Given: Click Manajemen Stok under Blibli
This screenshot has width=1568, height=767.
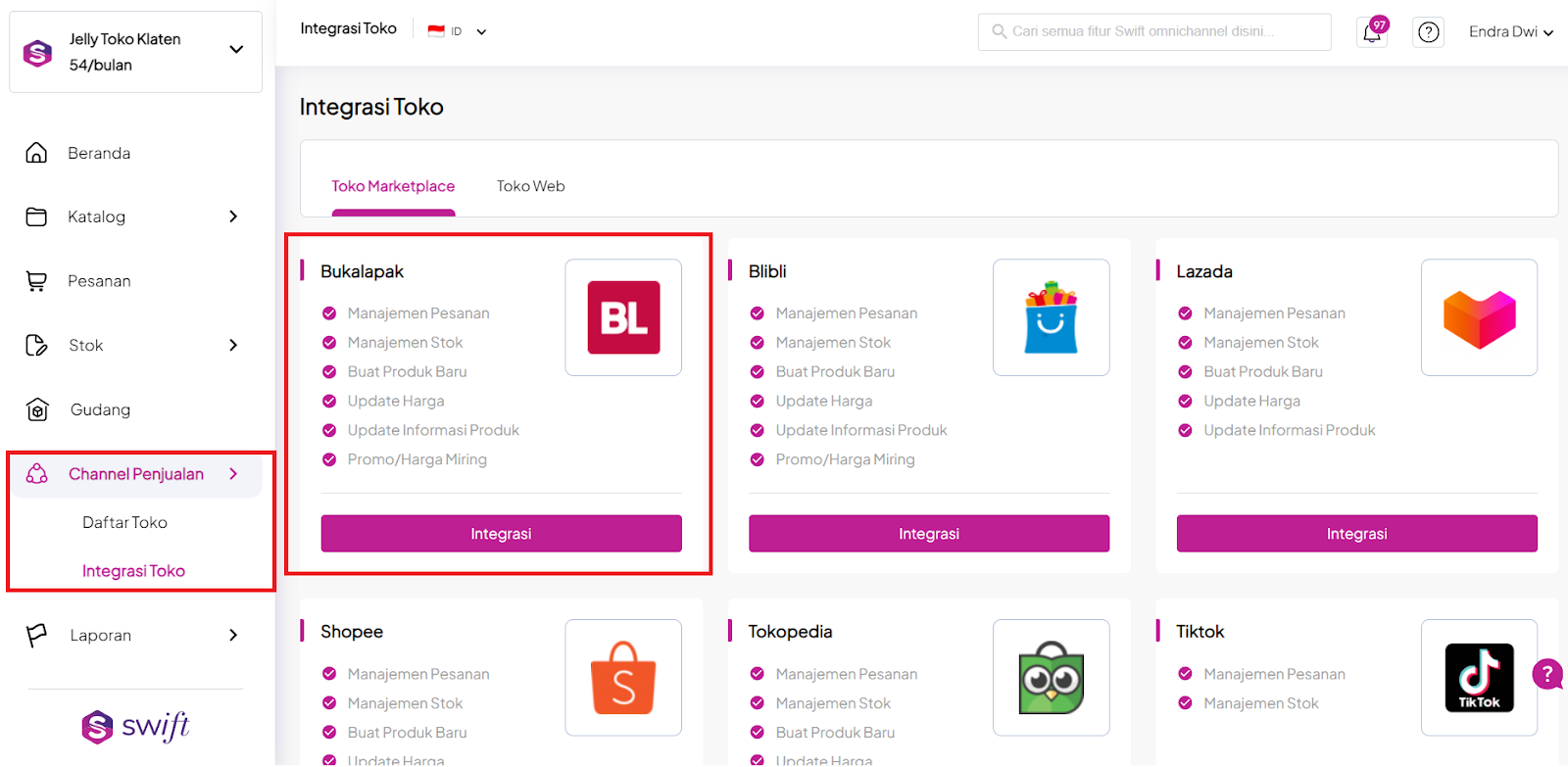Looking at the screenshot, I should point(833,343).
